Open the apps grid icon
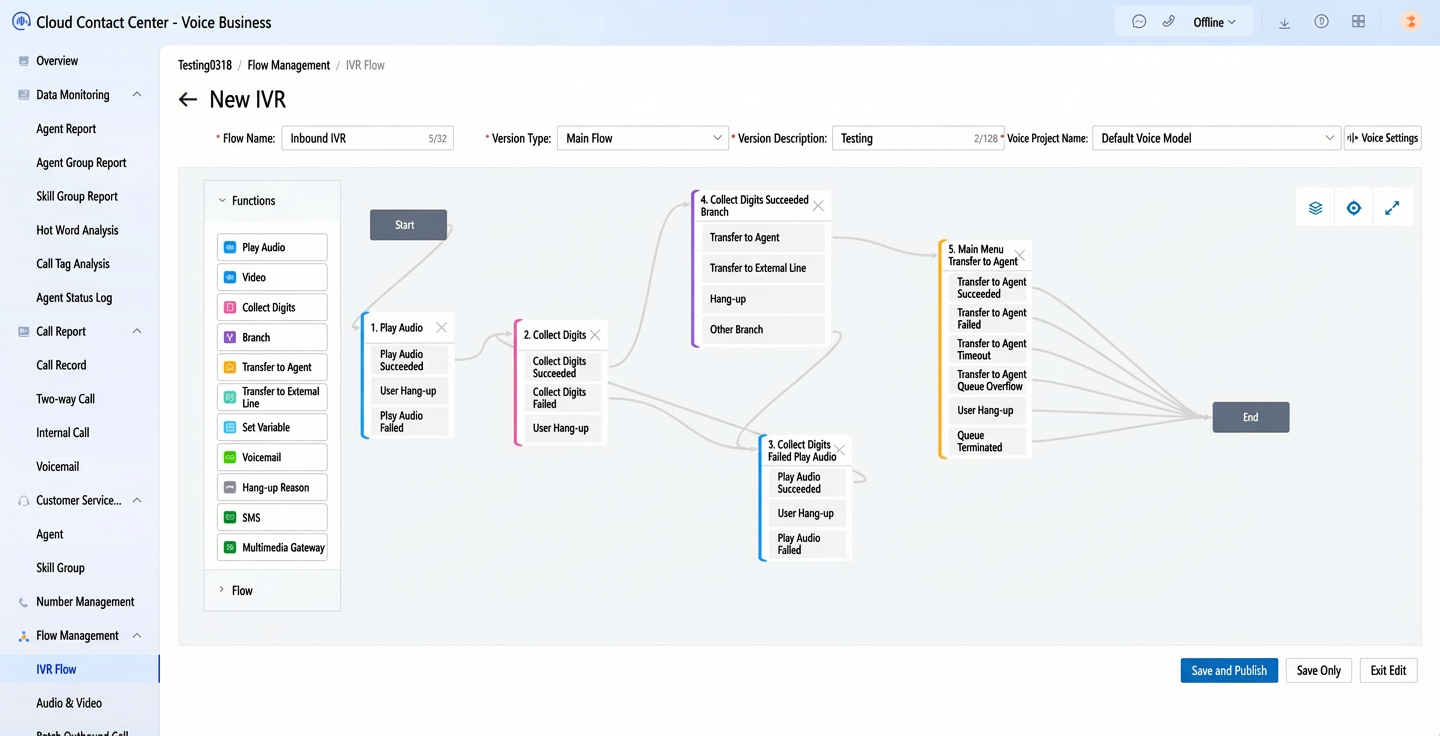The height and width of the screenshot is (736, 1440). [1358, 22]
